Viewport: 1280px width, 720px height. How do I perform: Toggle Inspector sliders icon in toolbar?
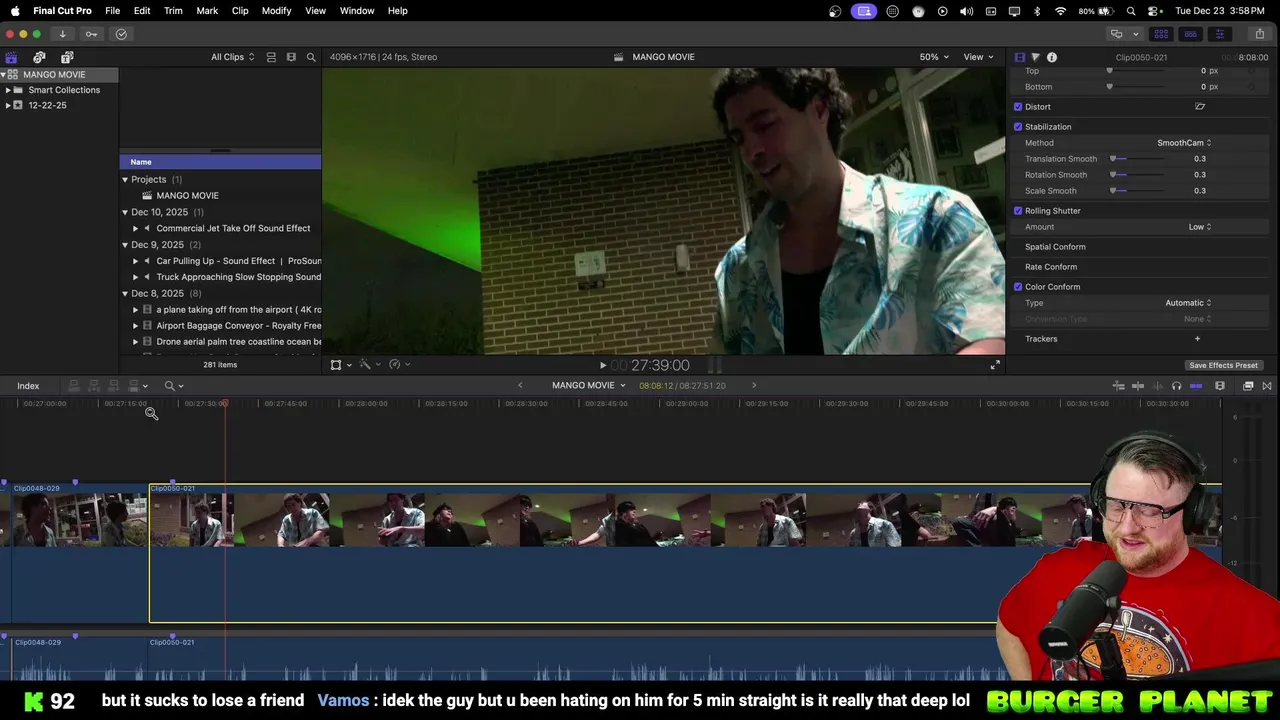point(1219,34)
